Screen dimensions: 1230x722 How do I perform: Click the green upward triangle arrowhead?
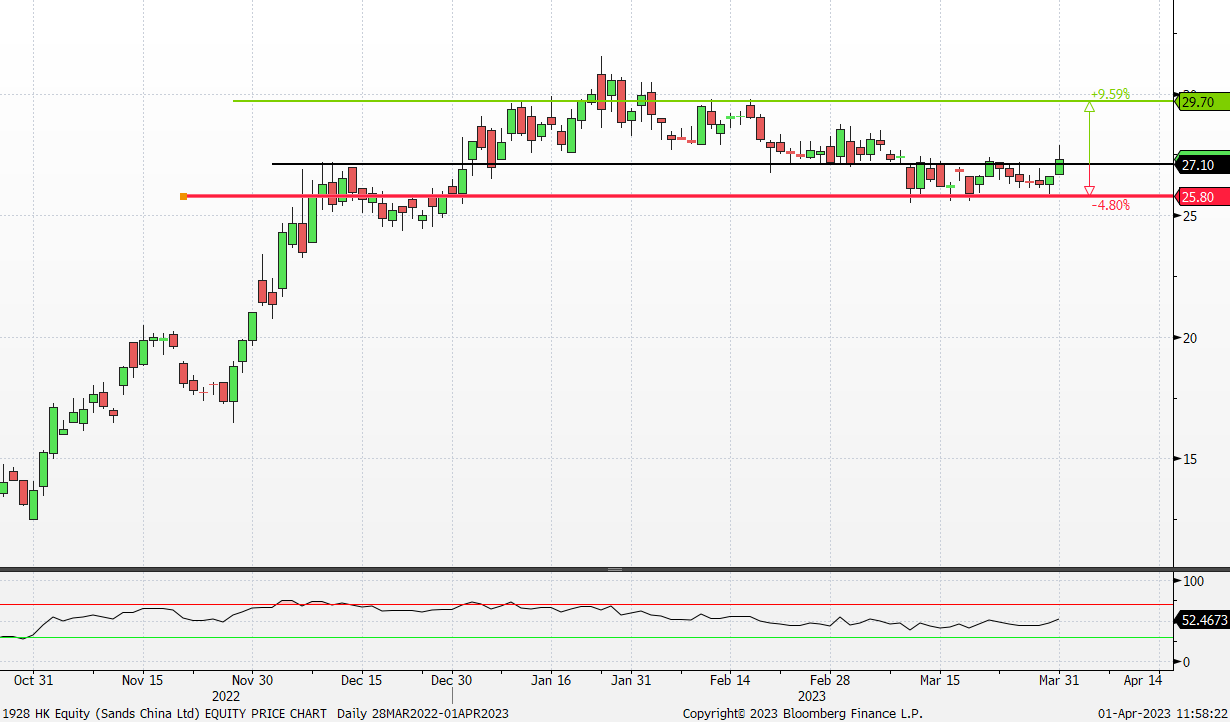coord(1089,106)
